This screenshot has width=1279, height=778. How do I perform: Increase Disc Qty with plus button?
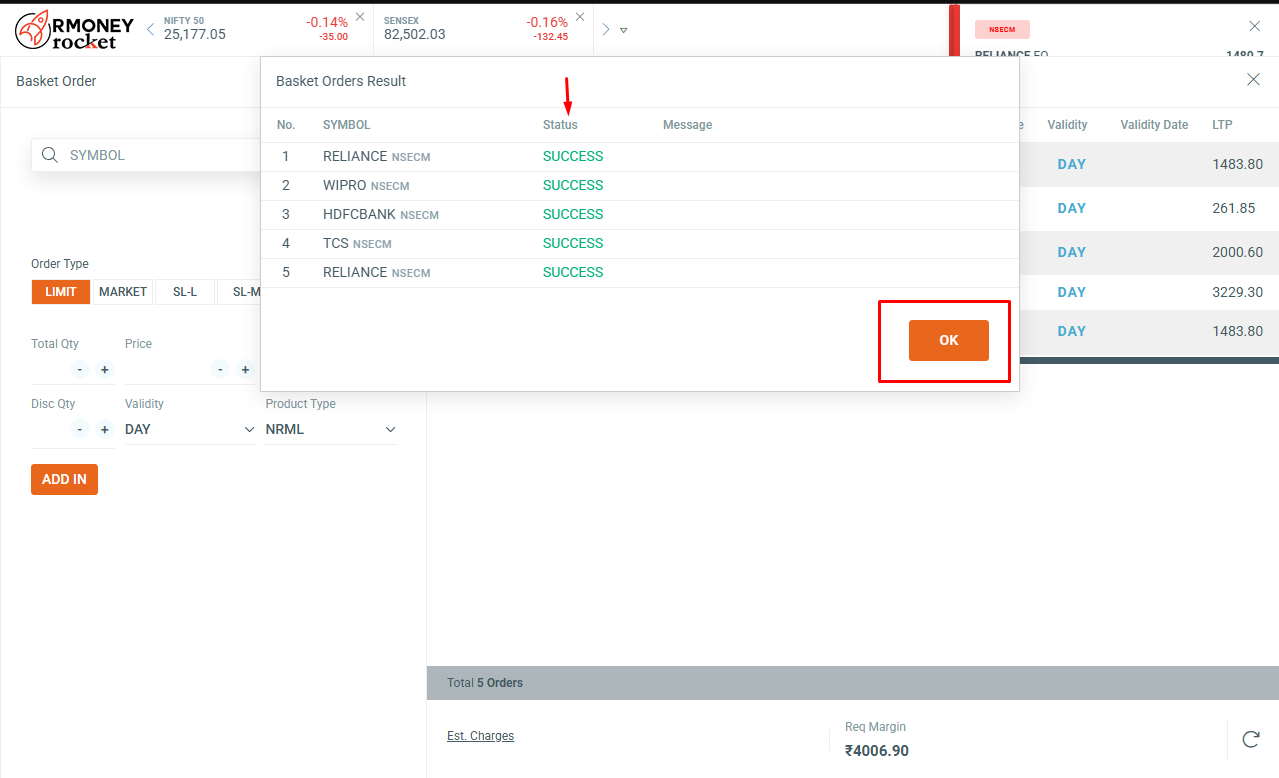104,430
